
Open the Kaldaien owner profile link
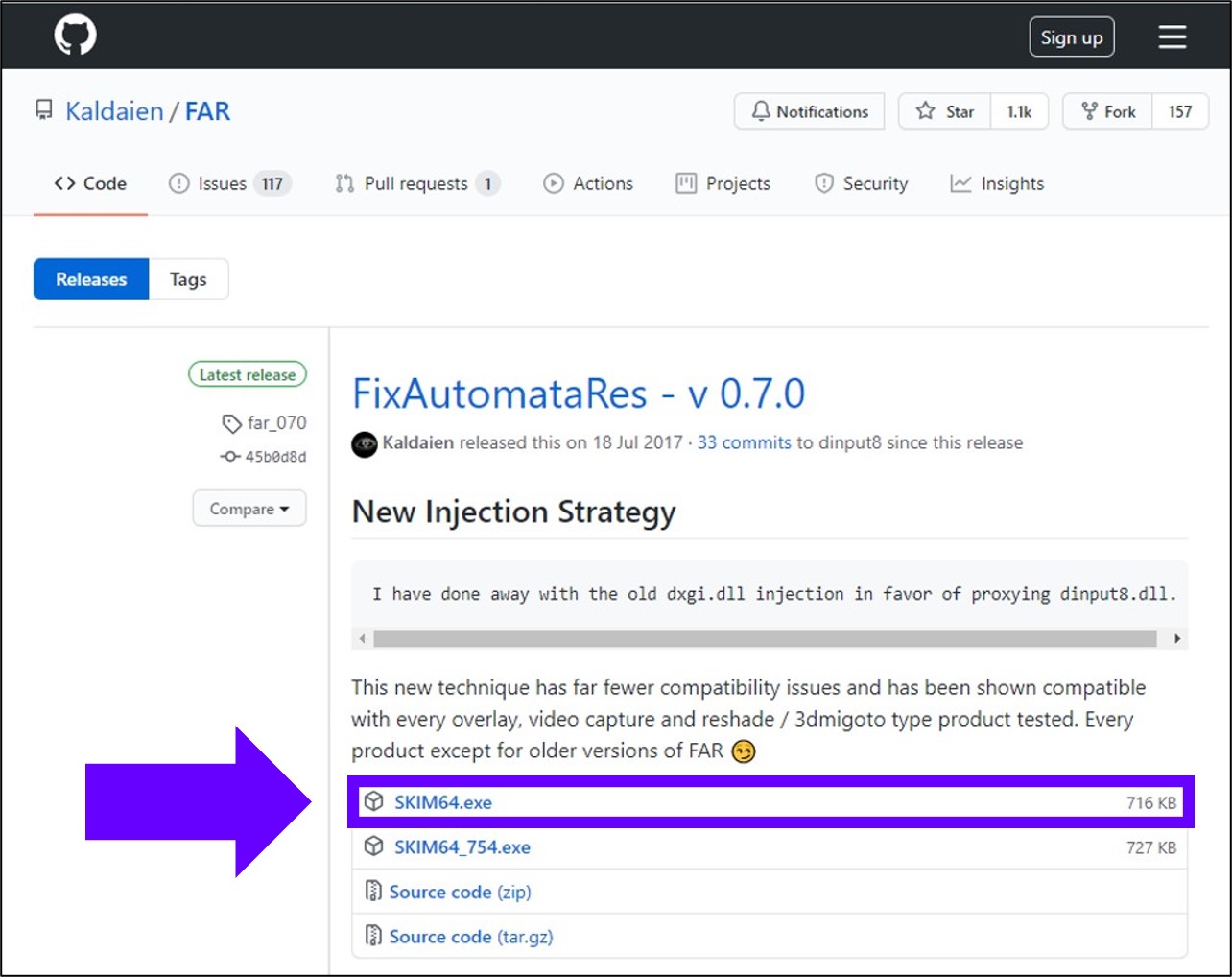coord(114,111)
